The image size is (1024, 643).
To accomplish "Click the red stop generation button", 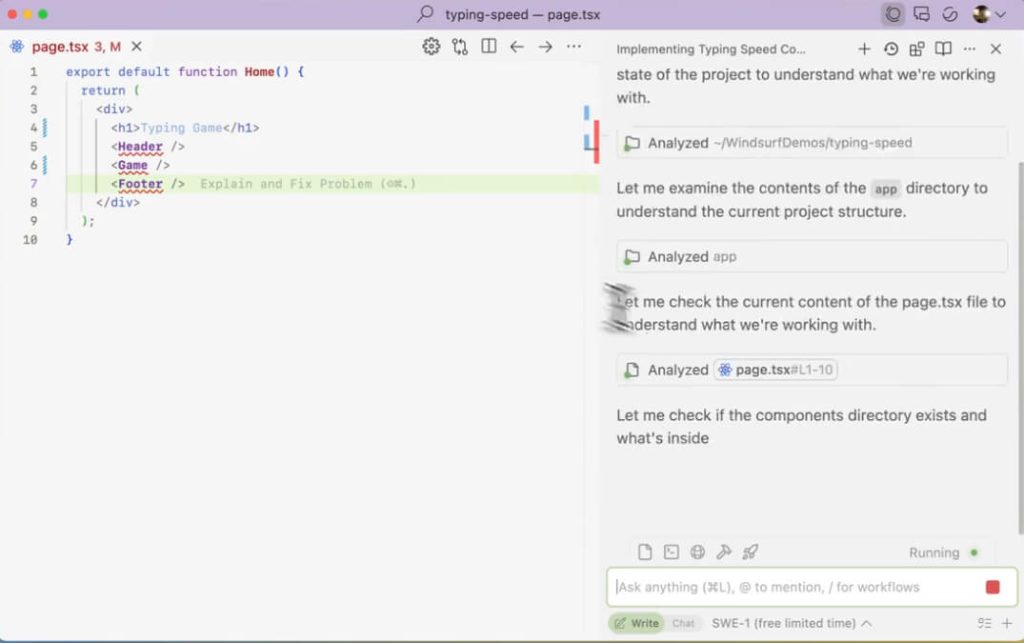I will (x=992, y=587).
